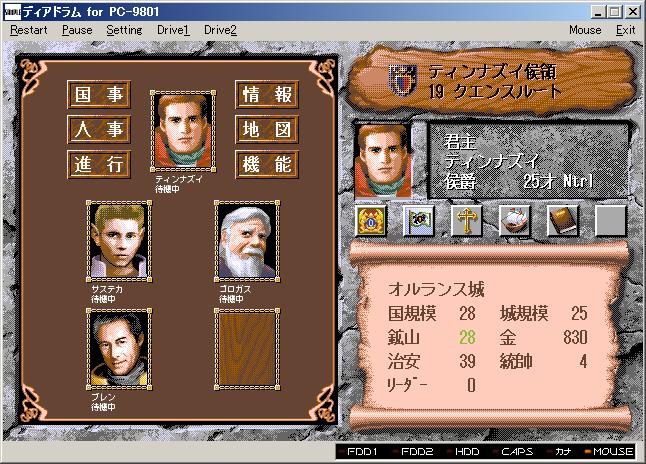Screen dimensions: 646x464
Task: Click the green 鉱山 value 28
Action: coord(467,337)
